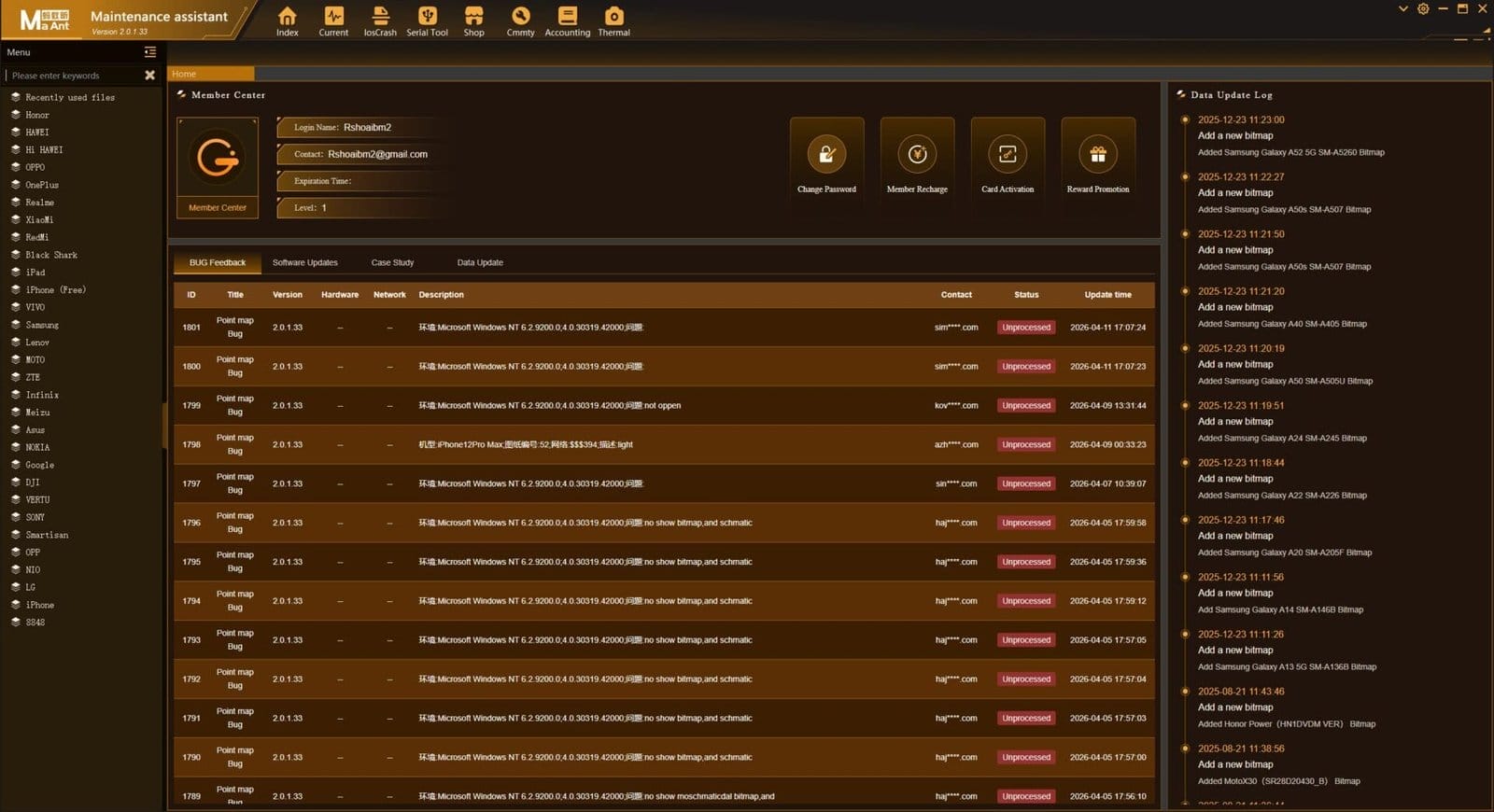This screenshot has height=812, width=1494.
Task: Switch to the BUG Feedback tab
Action: [217, 263]
